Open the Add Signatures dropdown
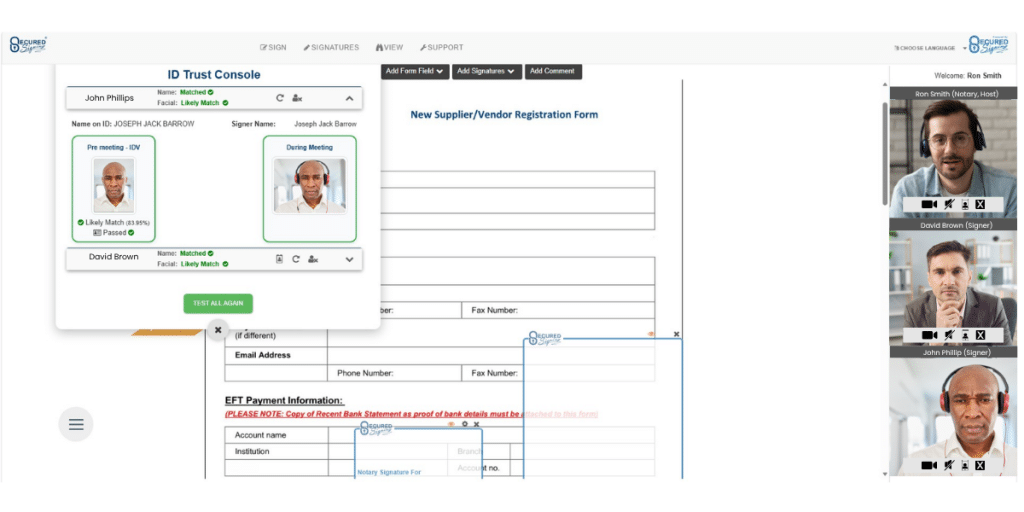Image resolution: width=1024 pixels, height=512 pixels. (487, 71)
